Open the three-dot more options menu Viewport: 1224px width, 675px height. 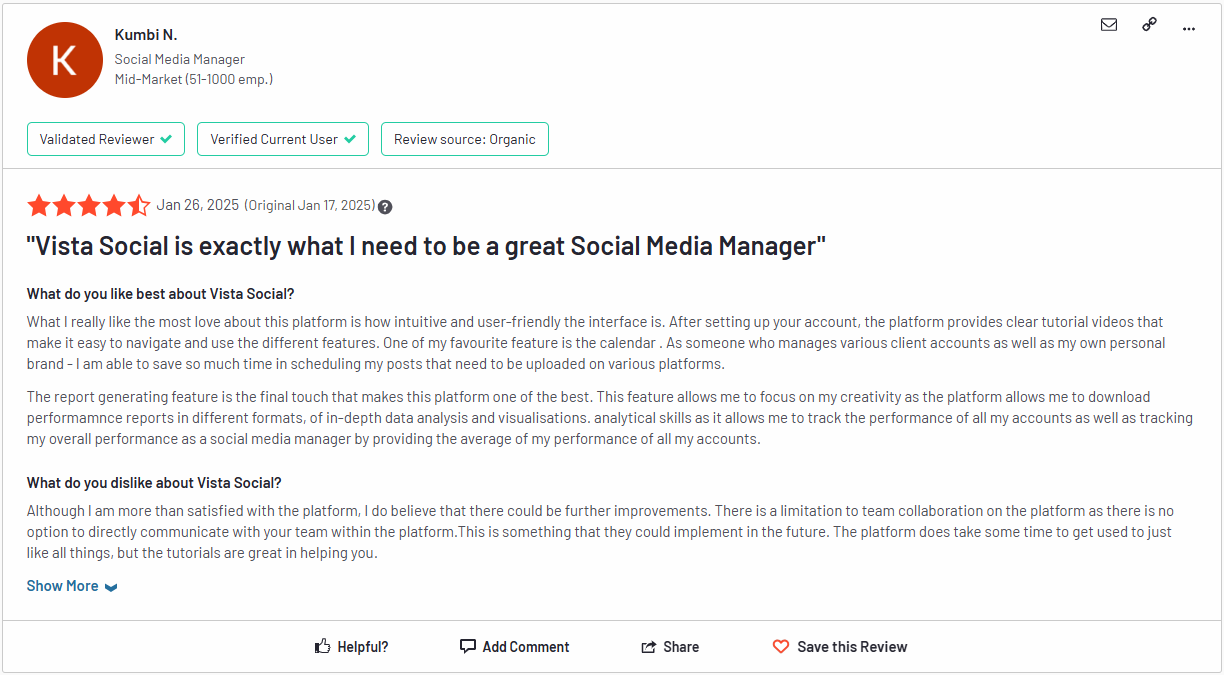coord(1188,28)
